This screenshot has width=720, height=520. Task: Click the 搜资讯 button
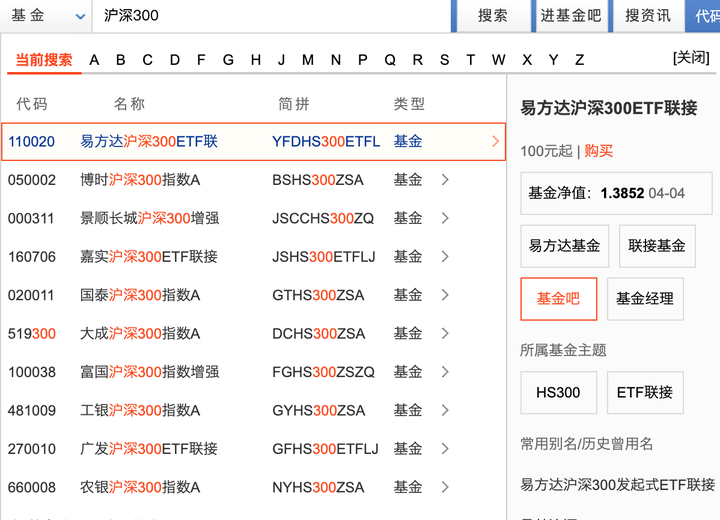(x=648, y=16)
